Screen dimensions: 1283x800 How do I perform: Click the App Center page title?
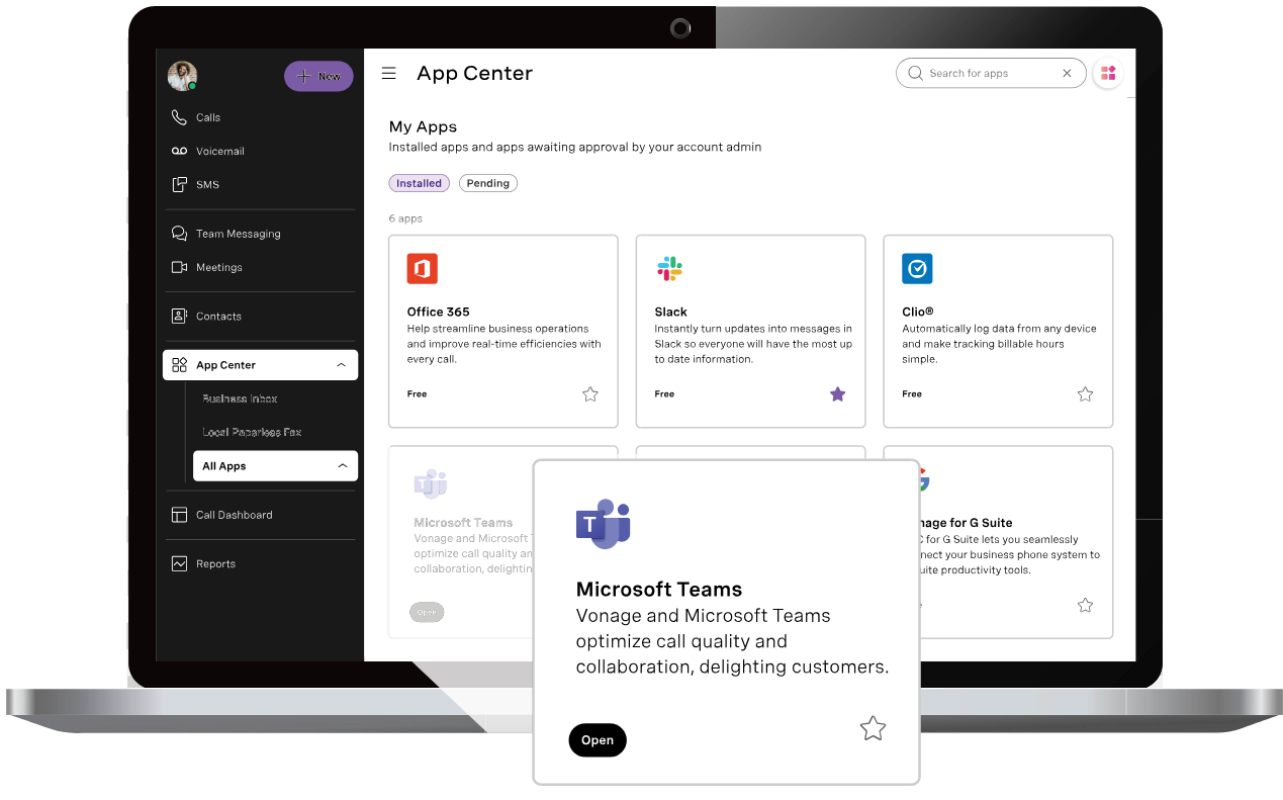[475, 73]
